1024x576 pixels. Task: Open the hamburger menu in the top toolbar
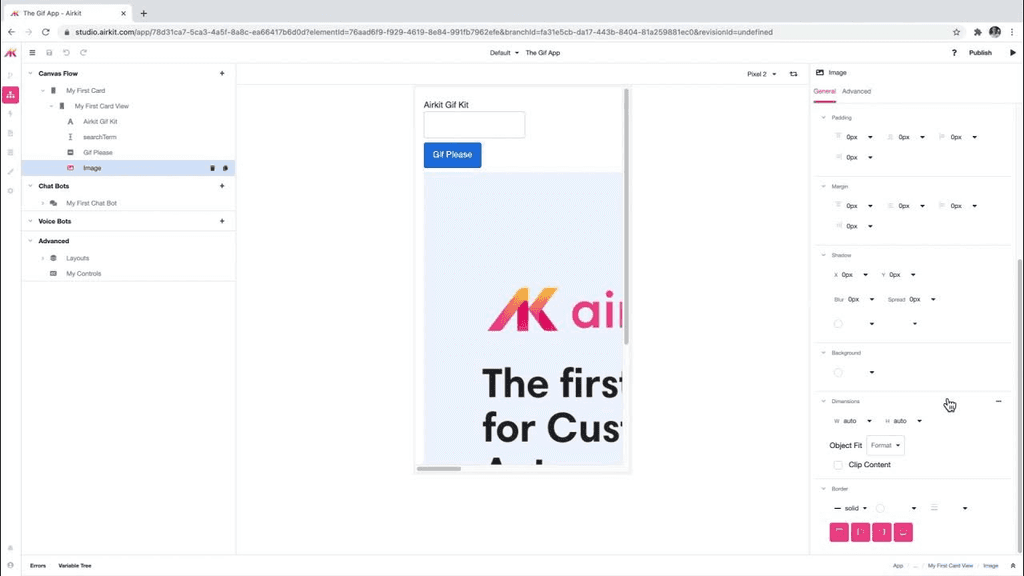32,53
